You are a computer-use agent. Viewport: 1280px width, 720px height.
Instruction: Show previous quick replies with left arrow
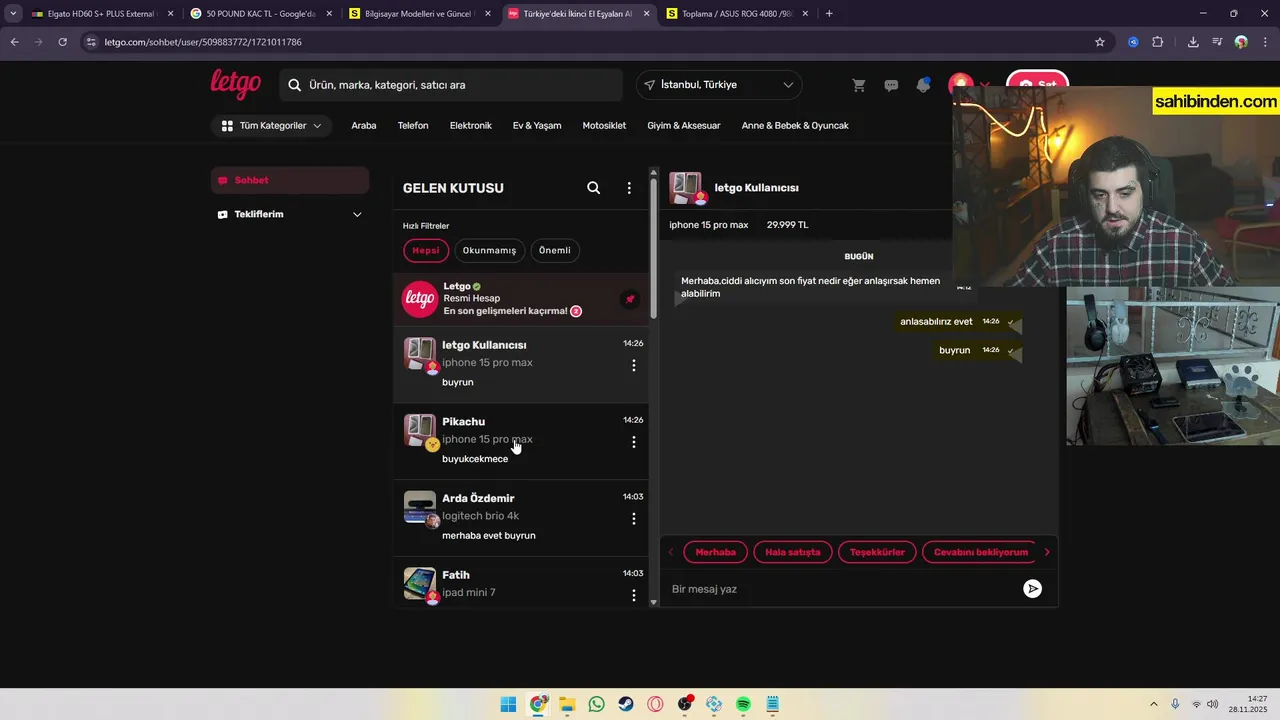671,552
